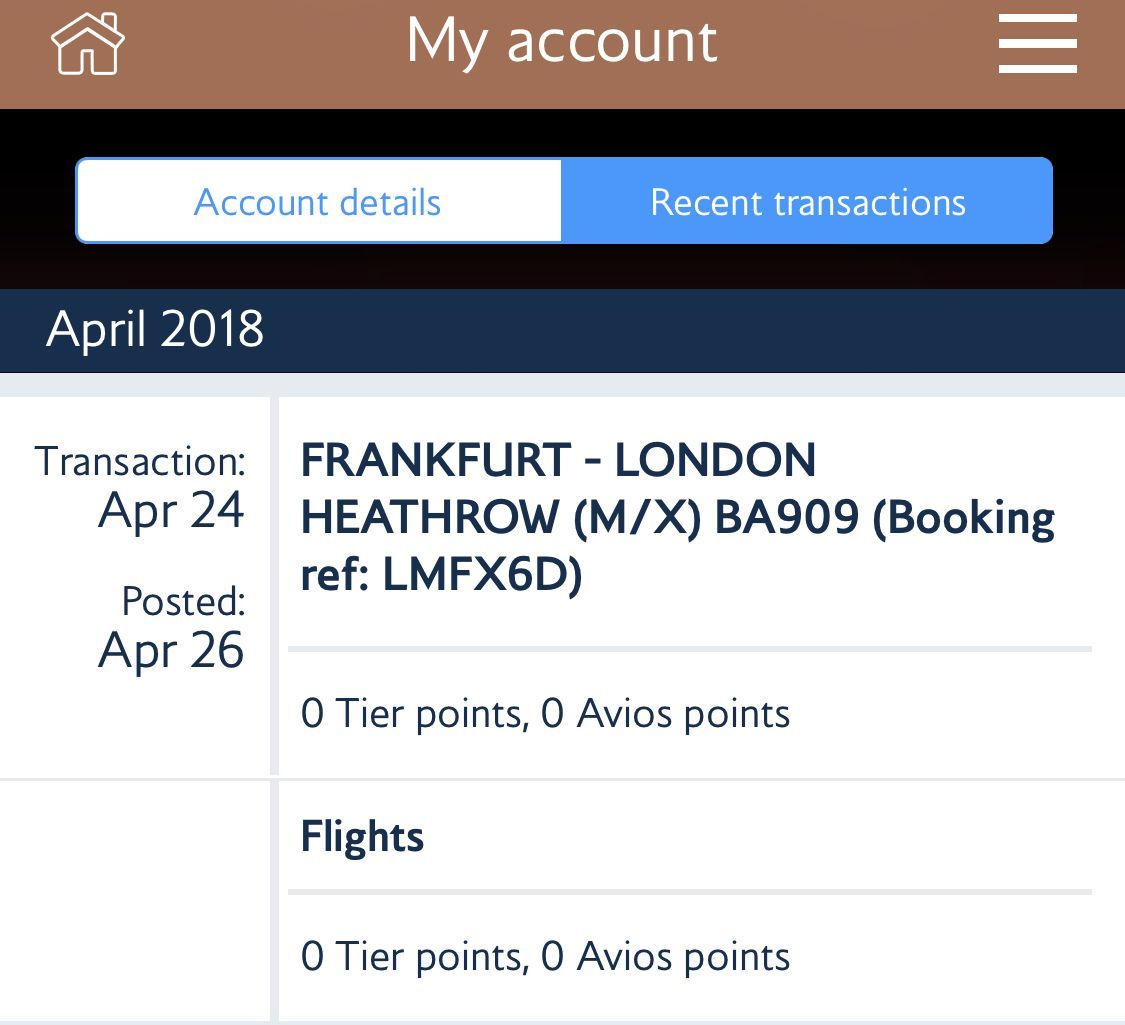This screenshot has height=1025, width=1125.
Task: Tap the home icon in the header
Action: [x=88, y=44]
